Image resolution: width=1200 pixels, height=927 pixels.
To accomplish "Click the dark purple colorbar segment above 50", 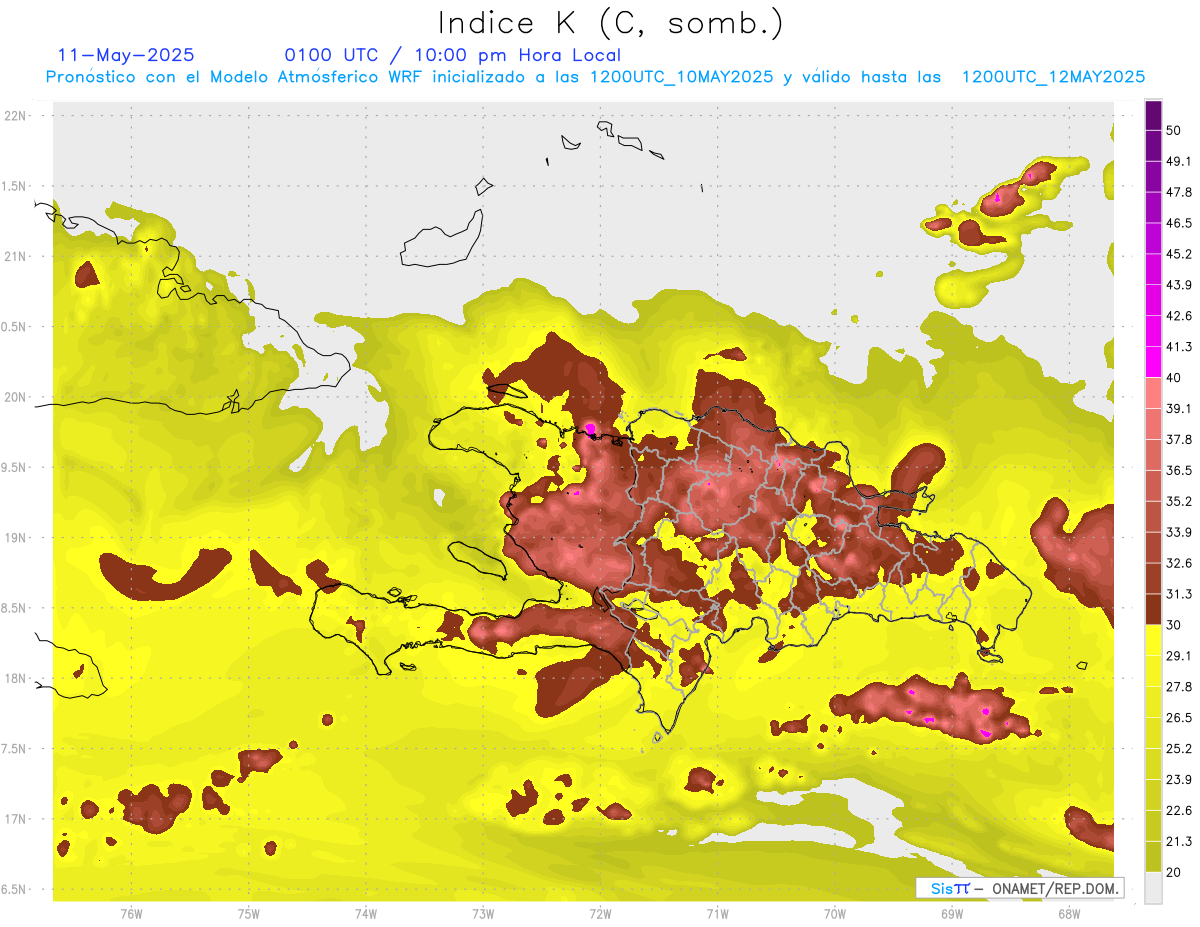I will [x=1153, y=116].
